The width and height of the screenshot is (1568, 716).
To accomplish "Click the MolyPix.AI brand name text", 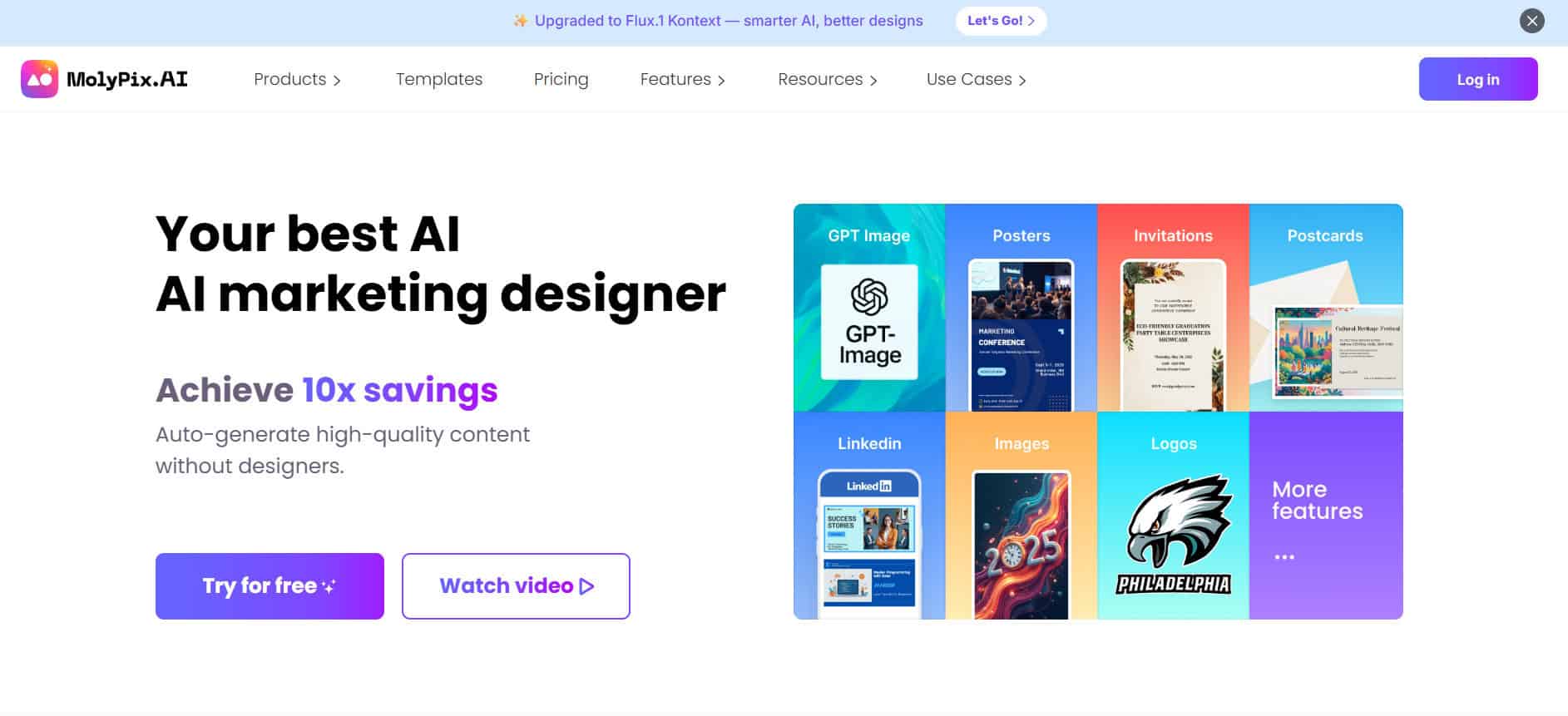I will (x=127, y=79).
